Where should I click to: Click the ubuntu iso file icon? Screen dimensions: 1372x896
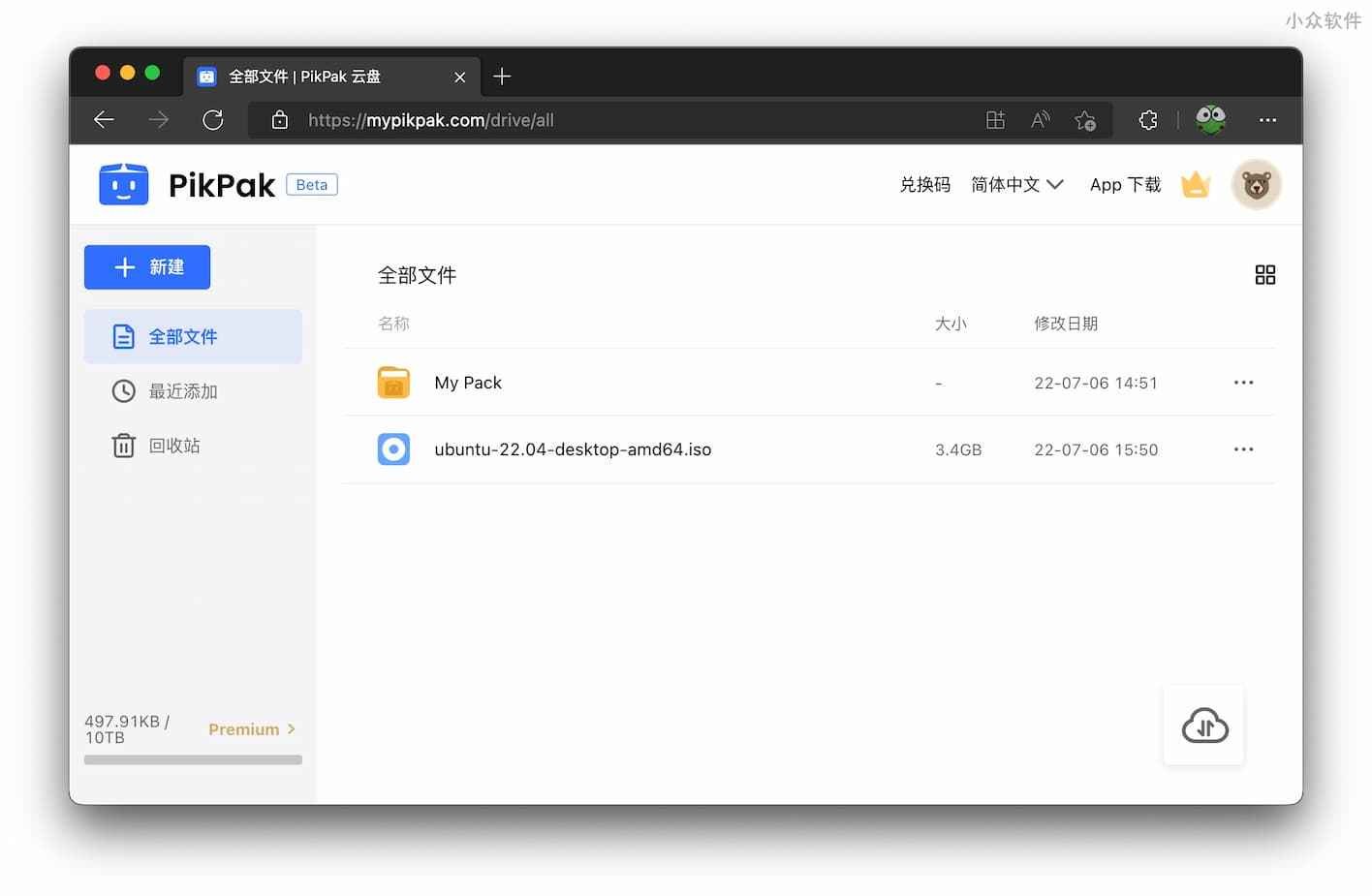tap(393, 449)
